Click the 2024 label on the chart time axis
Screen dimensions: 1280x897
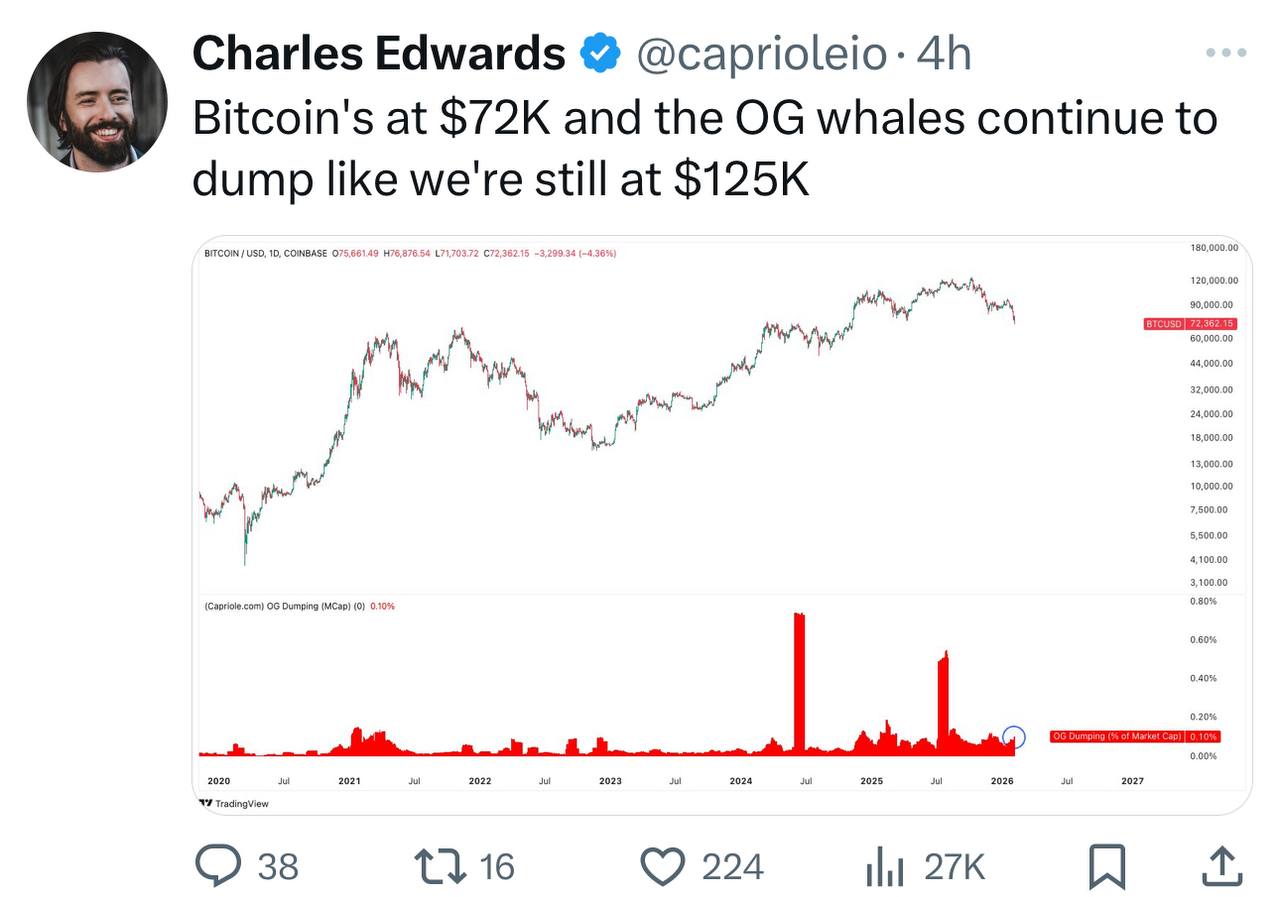point(741,781)
